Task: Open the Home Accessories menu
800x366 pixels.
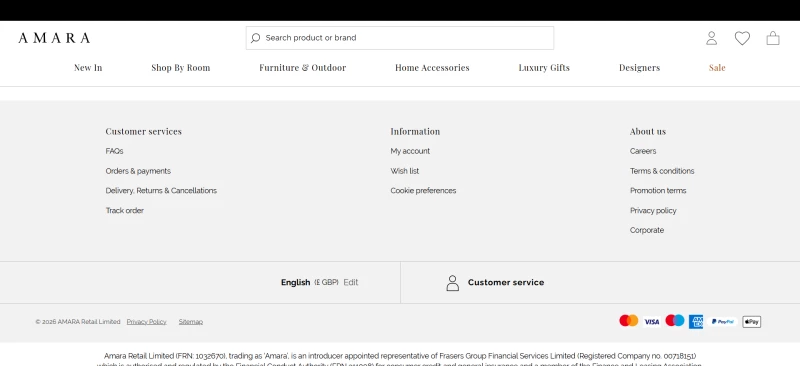Action: (x=432, y=68)
